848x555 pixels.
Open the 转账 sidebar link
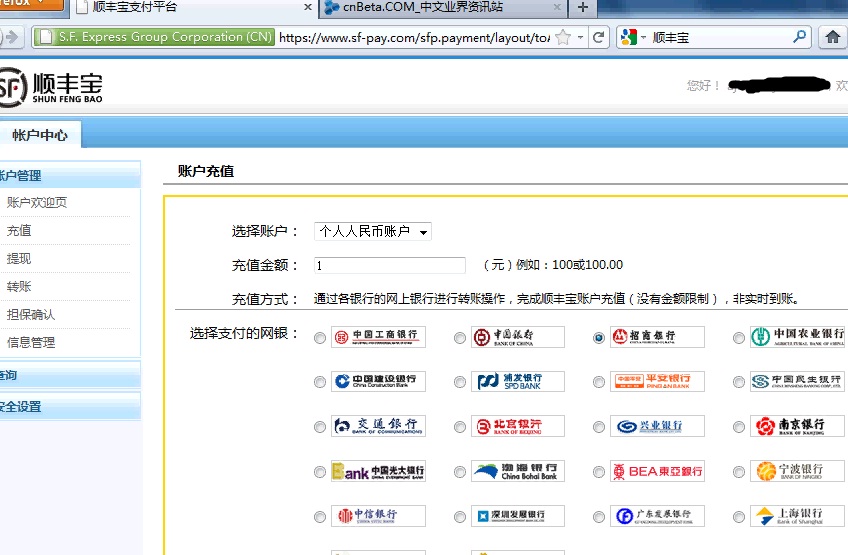tap(18, 287)
